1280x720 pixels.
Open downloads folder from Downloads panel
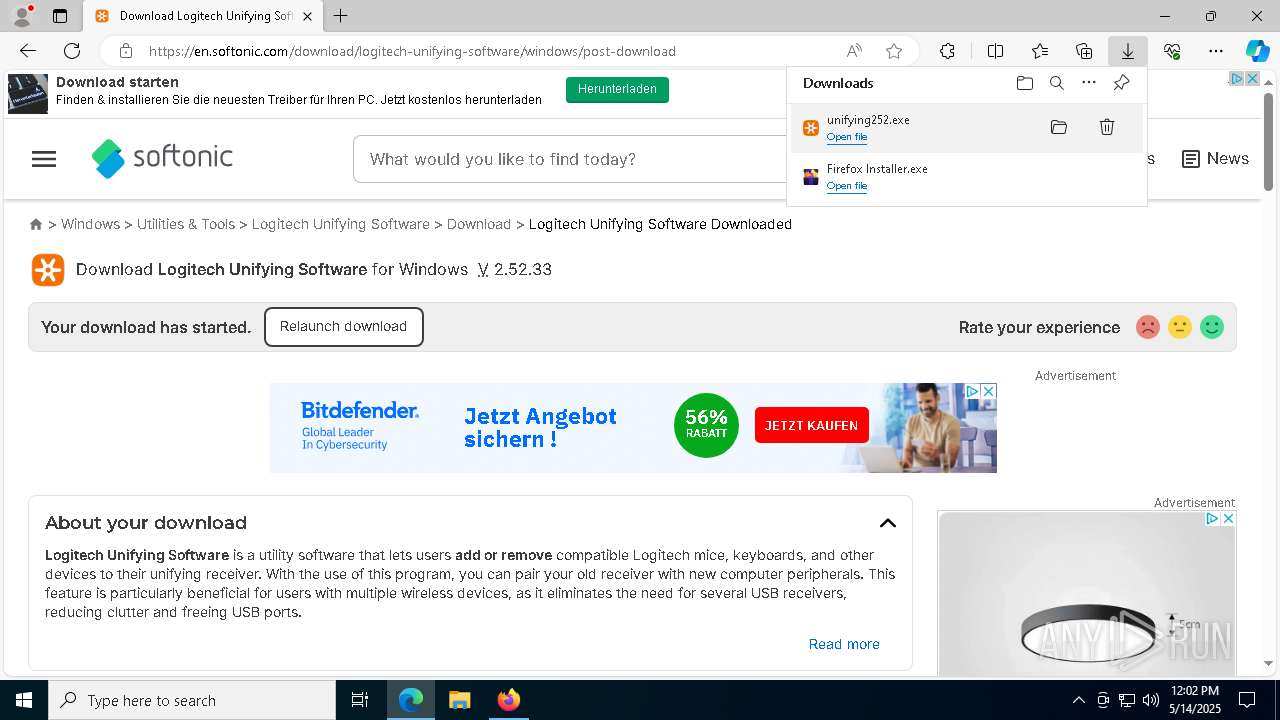[x=1025, y=83]
